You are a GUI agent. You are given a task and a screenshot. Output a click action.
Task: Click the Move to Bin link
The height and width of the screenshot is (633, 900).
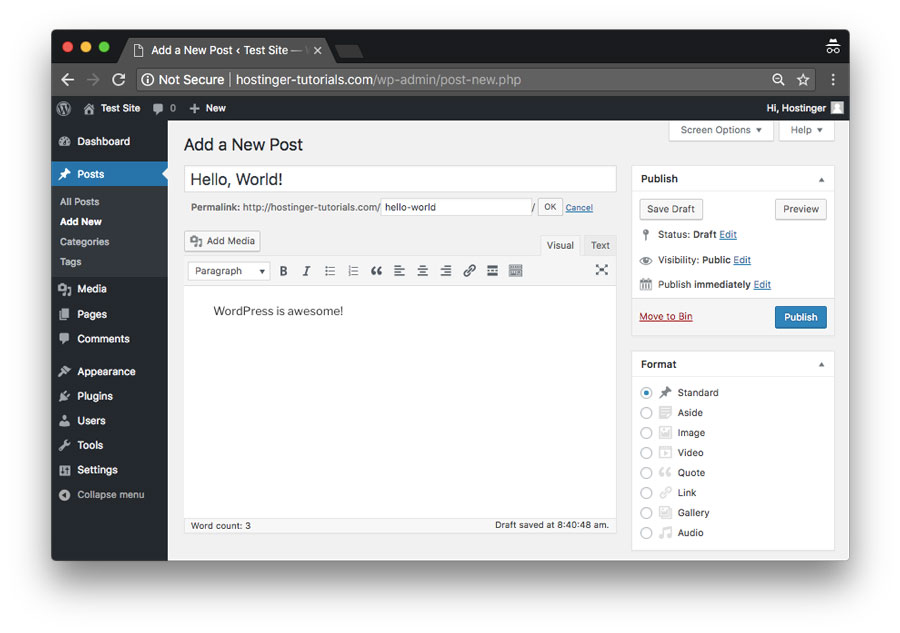coord(666,316)
